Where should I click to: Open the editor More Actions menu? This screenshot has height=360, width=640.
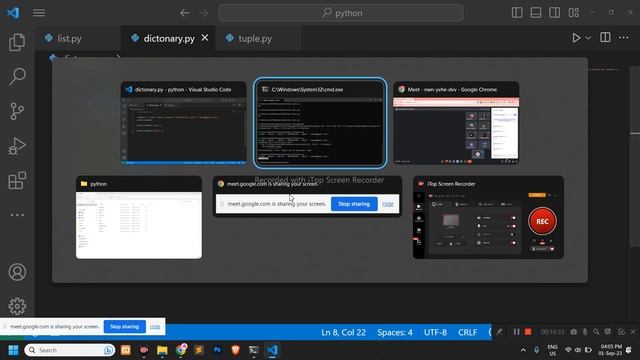[624, 38]
